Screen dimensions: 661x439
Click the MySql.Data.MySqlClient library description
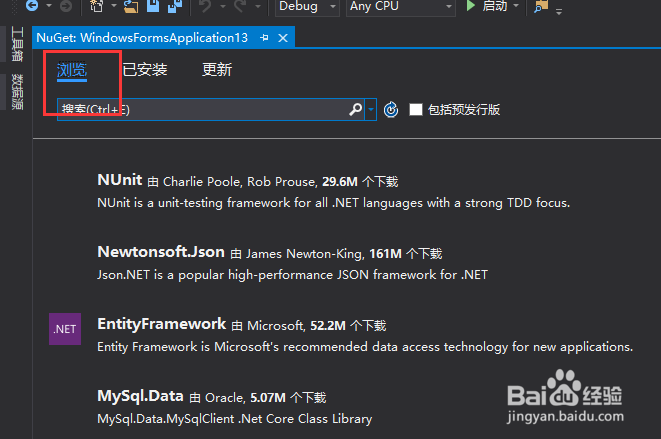(234, 419)
